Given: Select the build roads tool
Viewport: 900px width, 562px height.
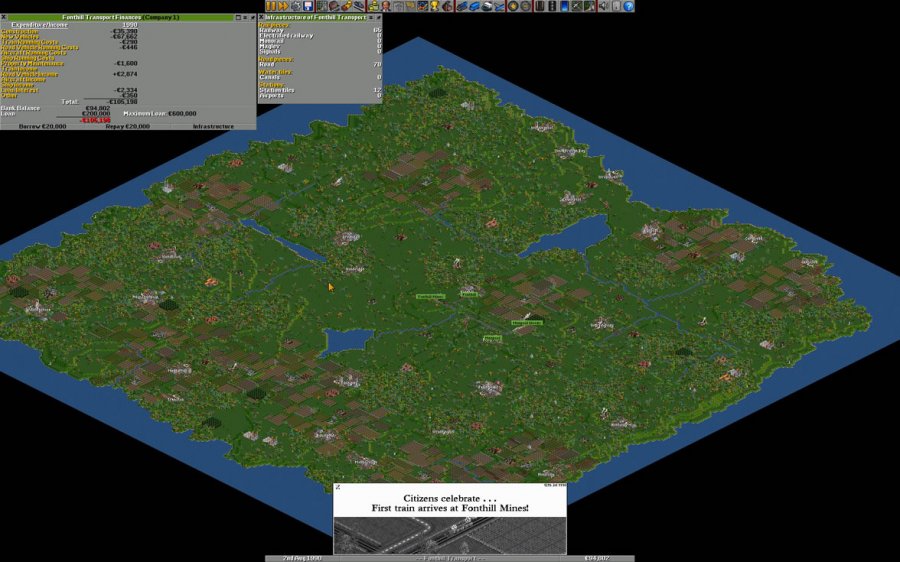Looking at the screenshot, I should [551, 6].
